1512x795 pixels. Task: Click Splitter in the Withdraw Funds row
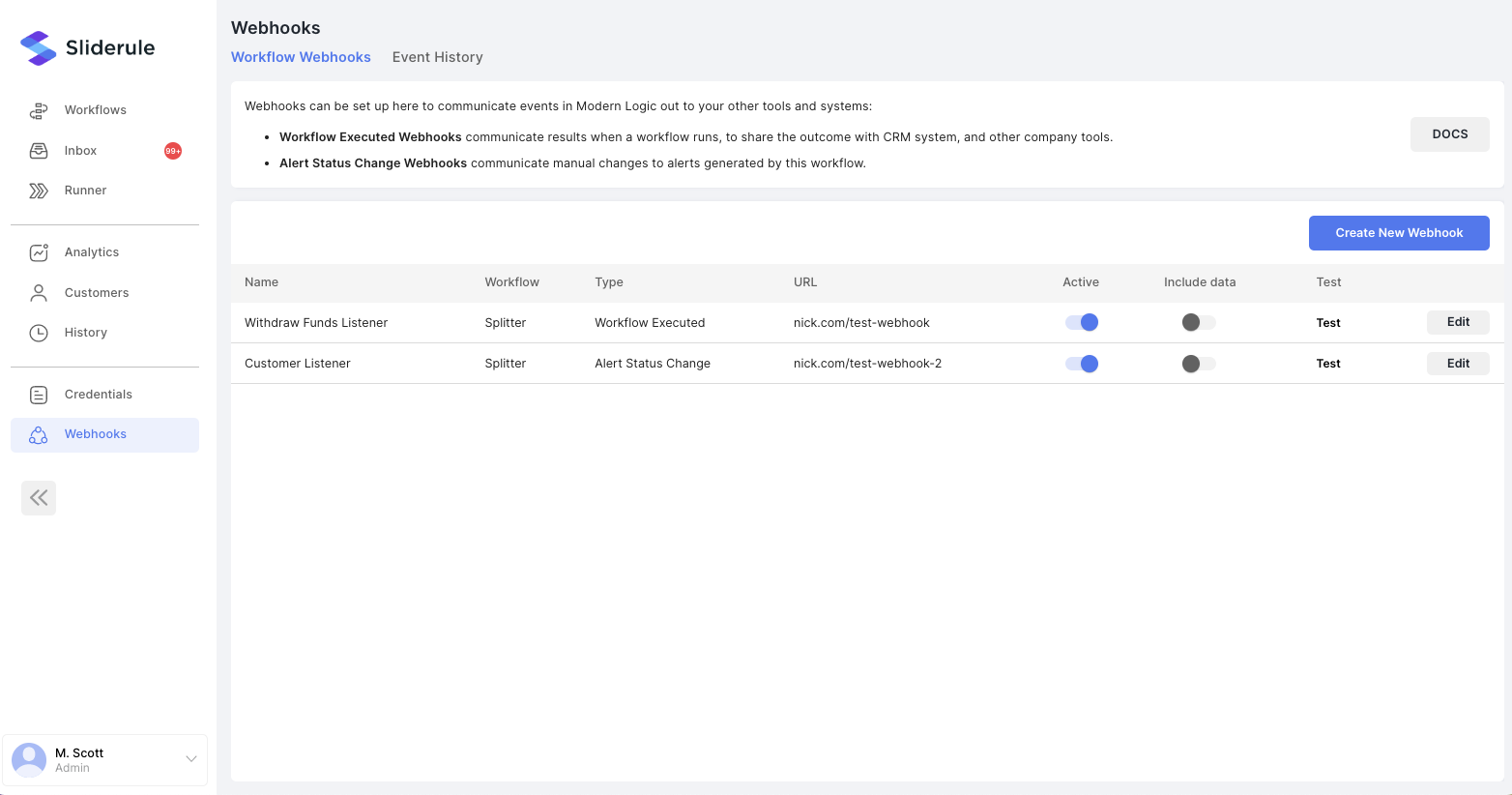[506, 323]
